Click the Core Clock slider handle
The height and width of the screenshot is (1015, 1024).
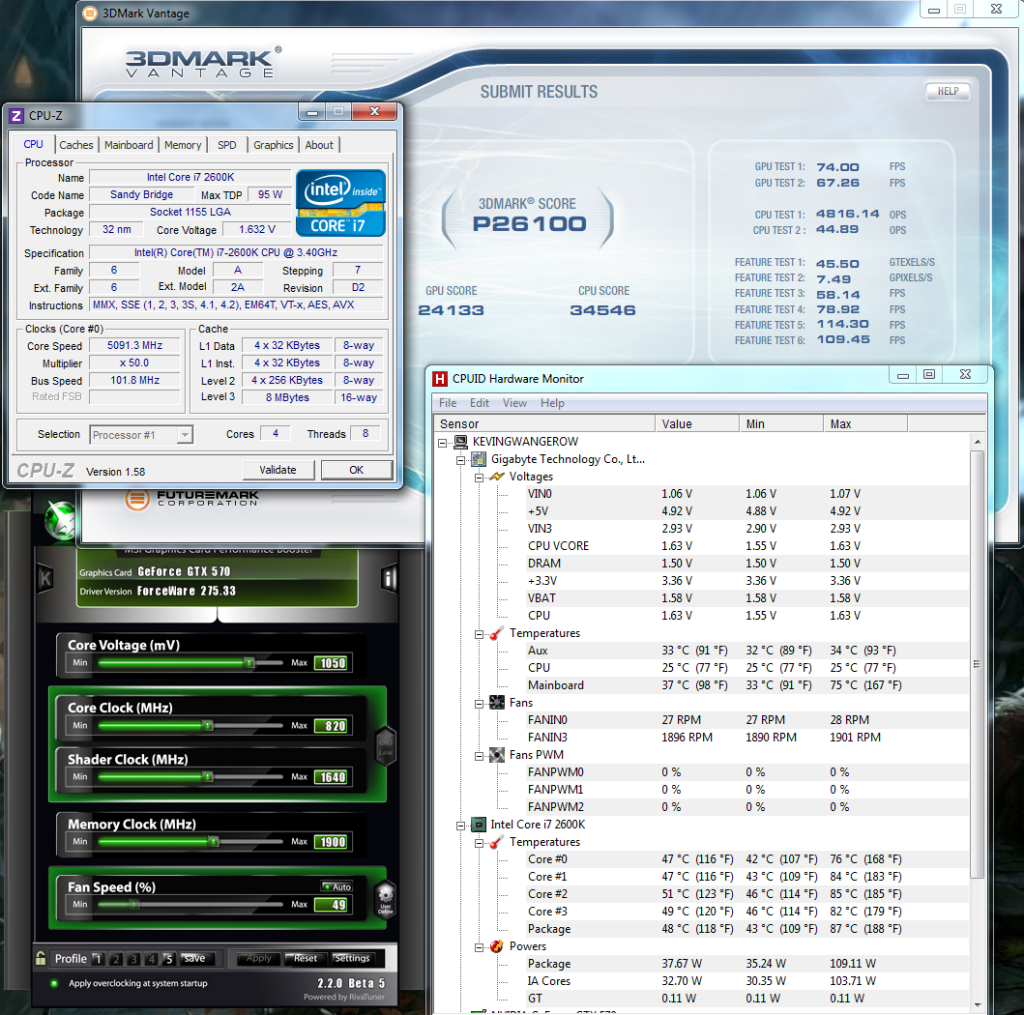[x=207, y=726]
